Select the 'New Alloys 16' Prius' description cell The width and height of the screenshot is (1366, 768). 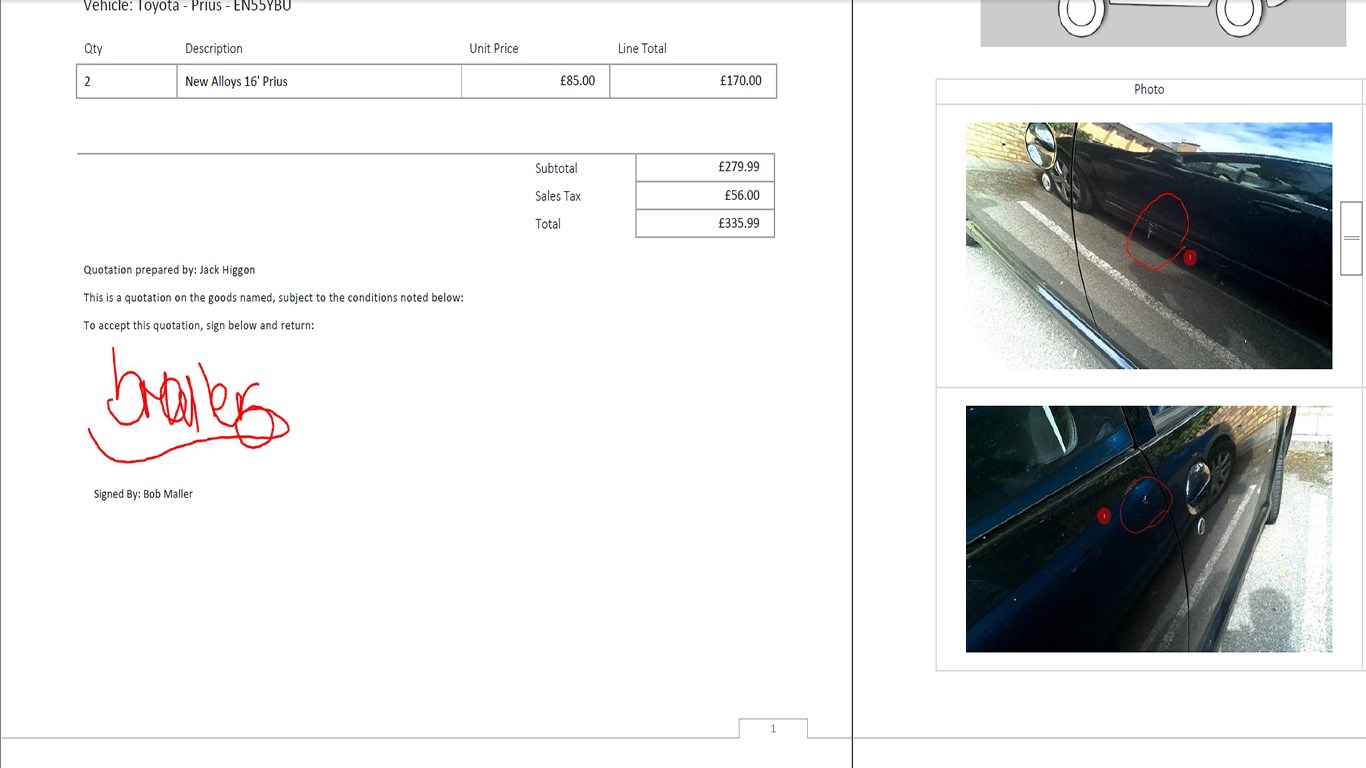tap(318, 81)
